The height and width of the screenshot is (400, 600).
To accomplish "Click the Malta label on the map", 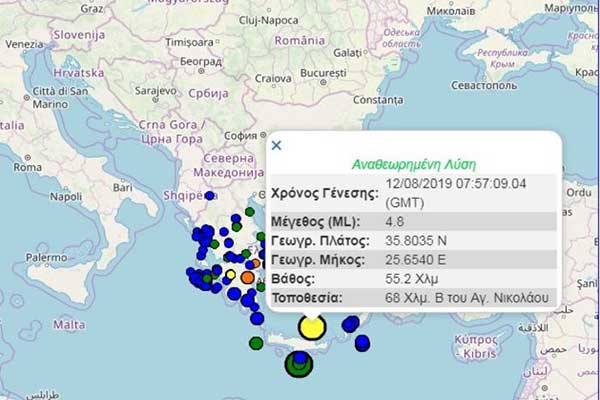I will [x=68, y=324].
